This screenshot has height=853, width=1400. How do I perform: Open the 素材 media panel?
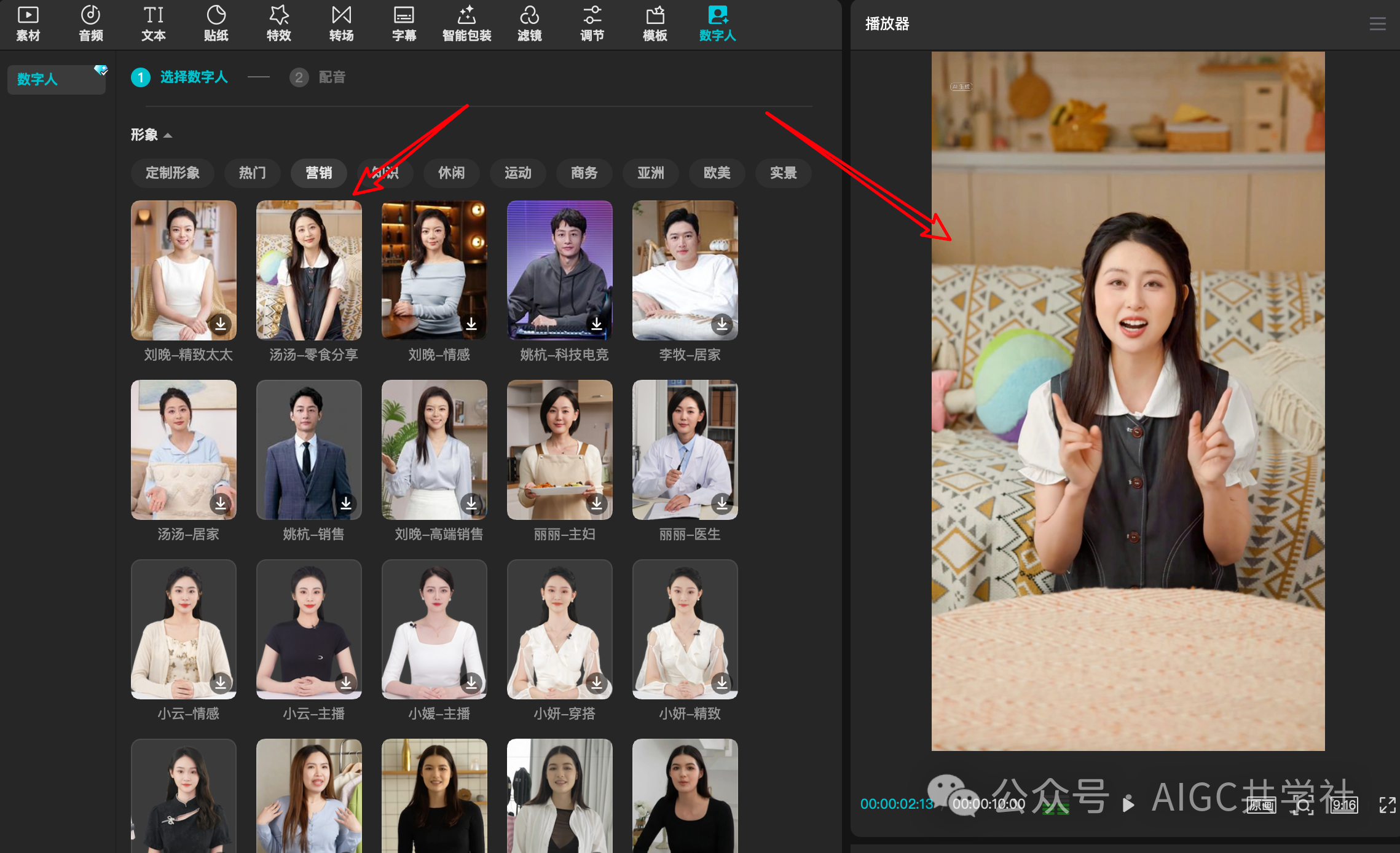(28, 23)
